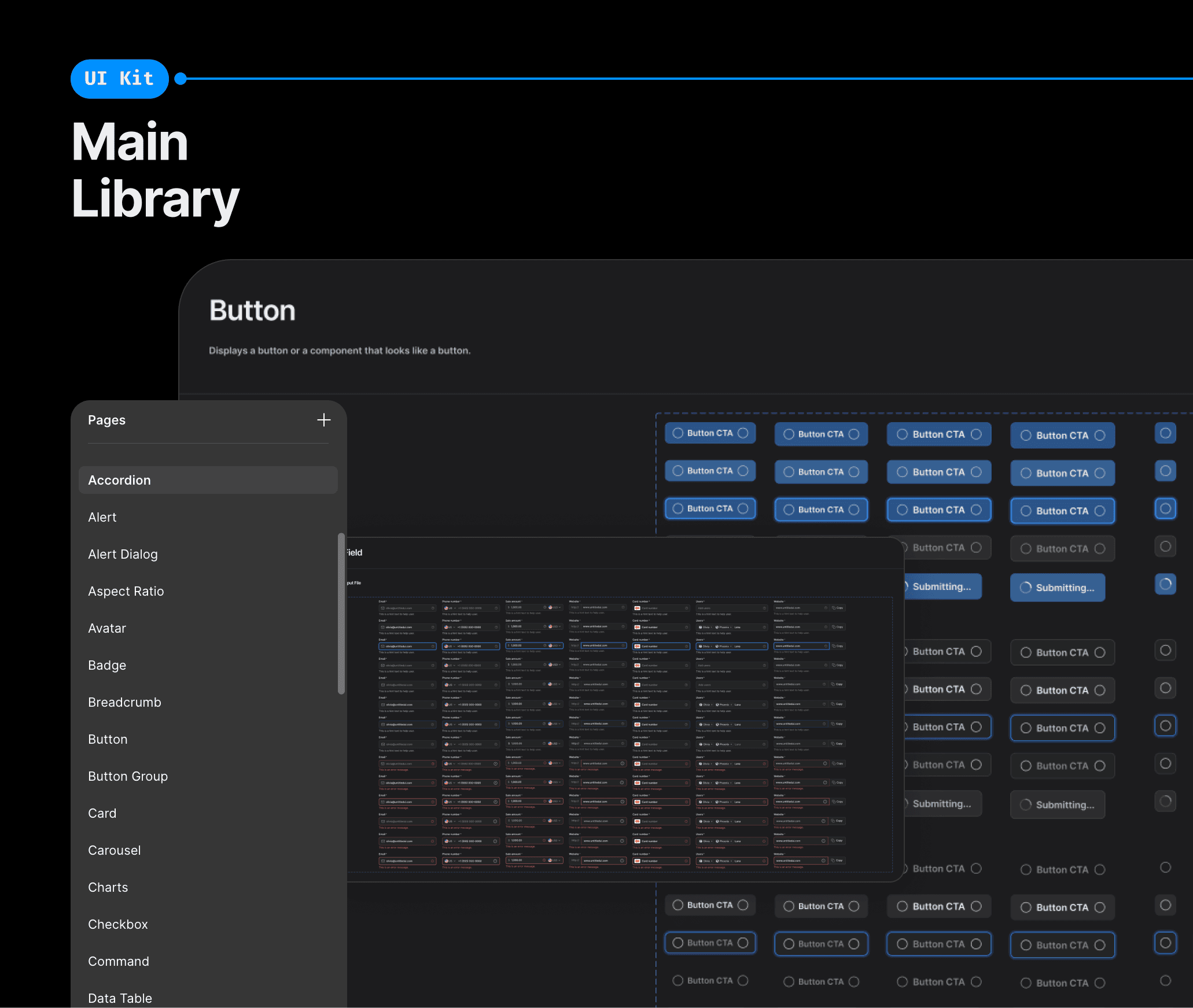Go to the Button Group page
The width and height of the screenshot is (1193, 1008).
click(x=128, y=776)
